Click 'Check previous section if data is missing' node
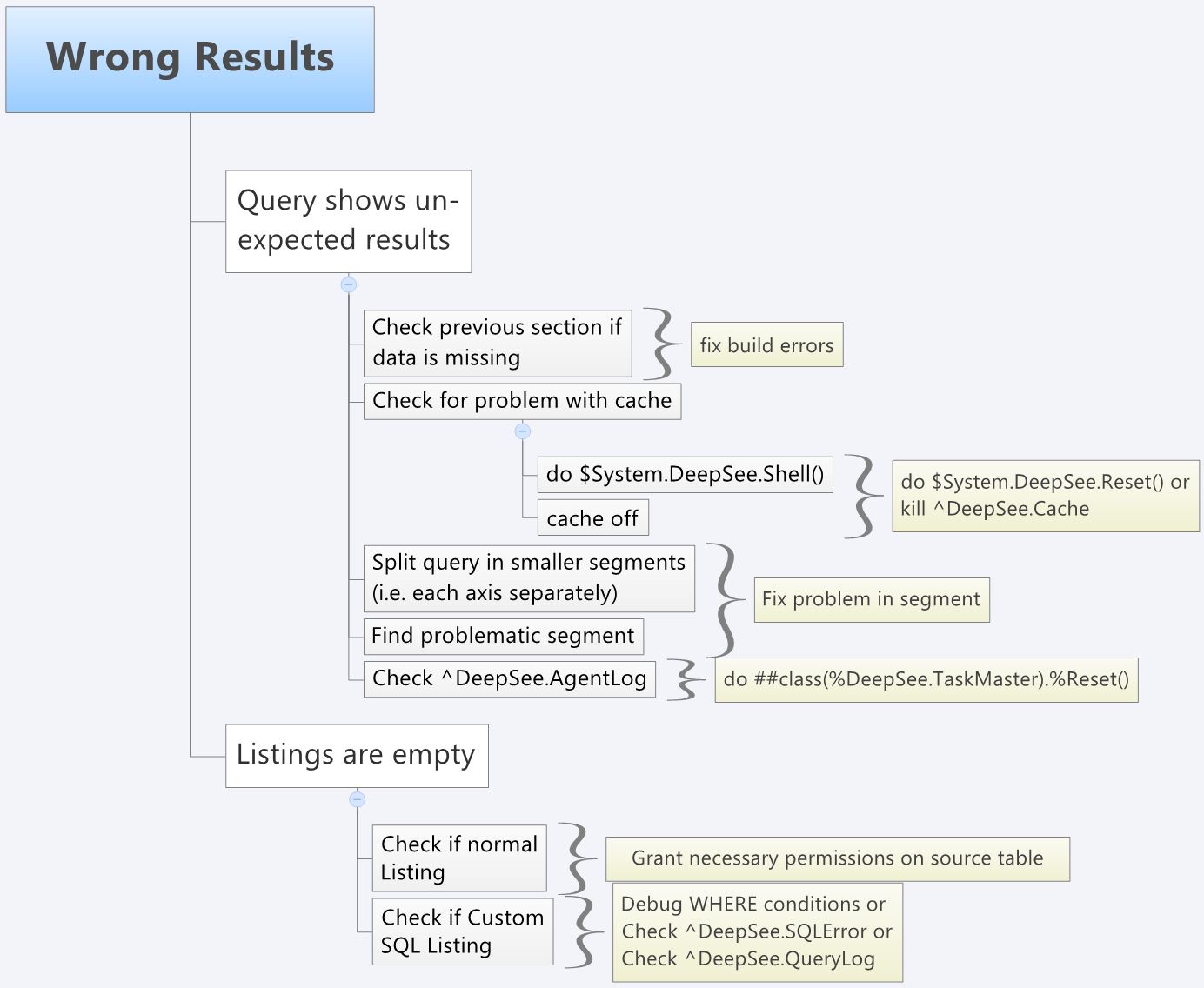Image resolution: width=1204 pixels, height=988 pixels. (497, 343)
